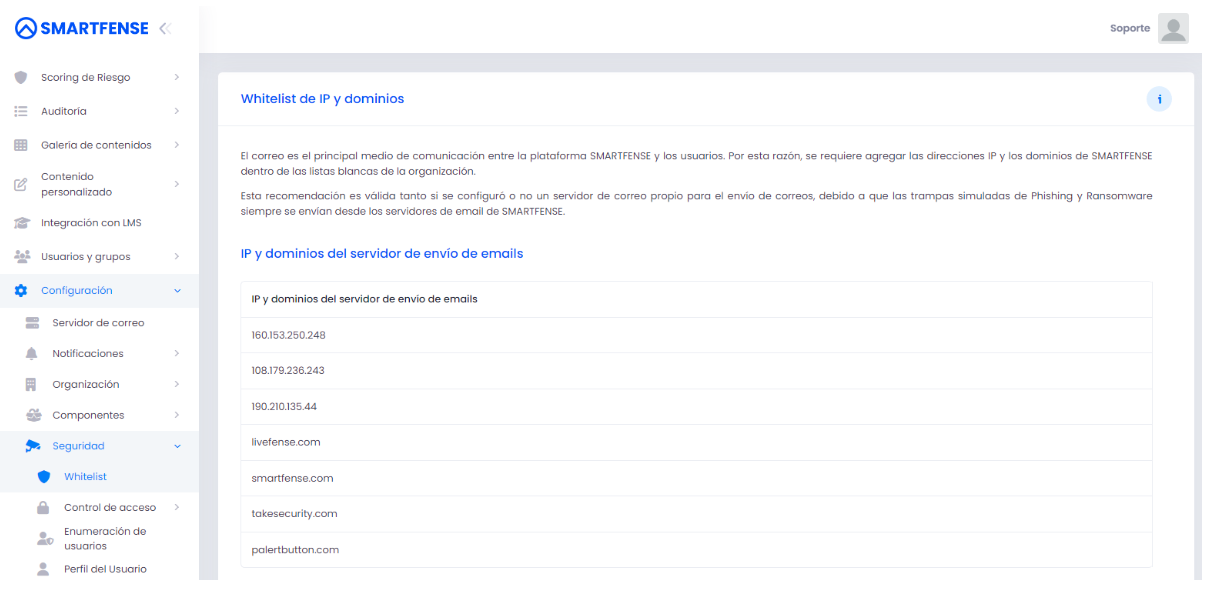Navigate to Integración con LMS
Screen dimensions: 1227x596
click(91, 223)
